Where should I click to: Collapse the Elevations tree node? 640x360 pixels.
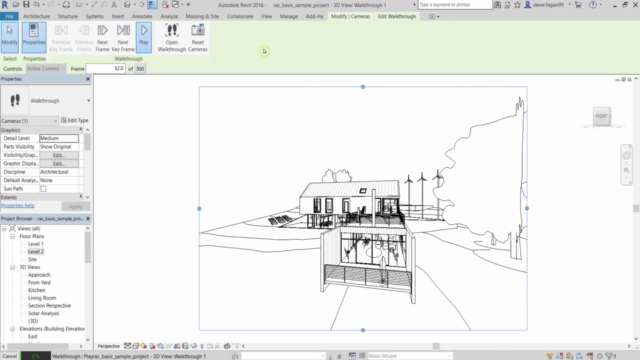tap(13, 329)
